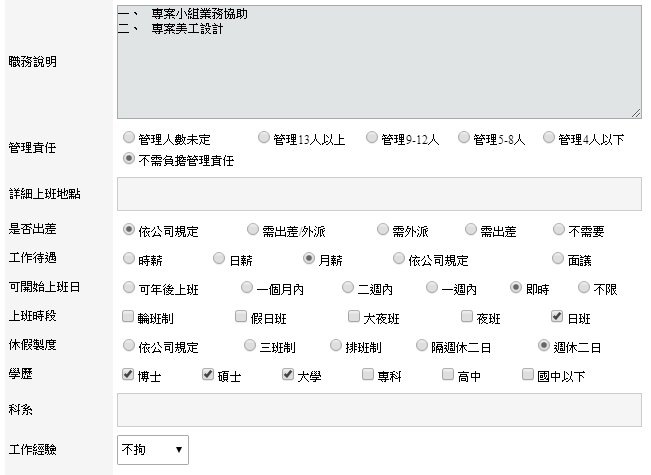Click the 詳細上班地點 input field
Viewport: 651px width, 475px height.
378,193
